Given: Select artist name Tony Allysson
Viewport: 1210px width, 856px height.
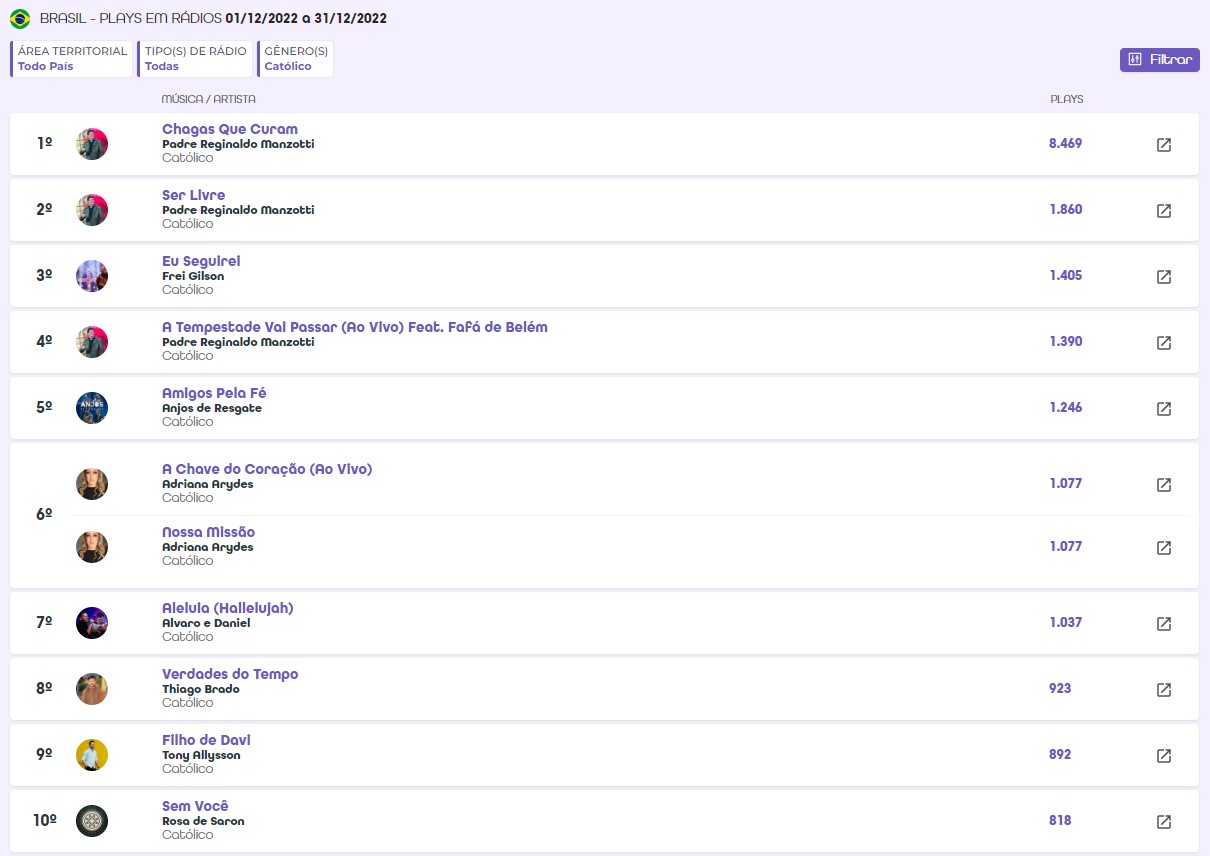Looking at the screenshot, I should 201,755.
